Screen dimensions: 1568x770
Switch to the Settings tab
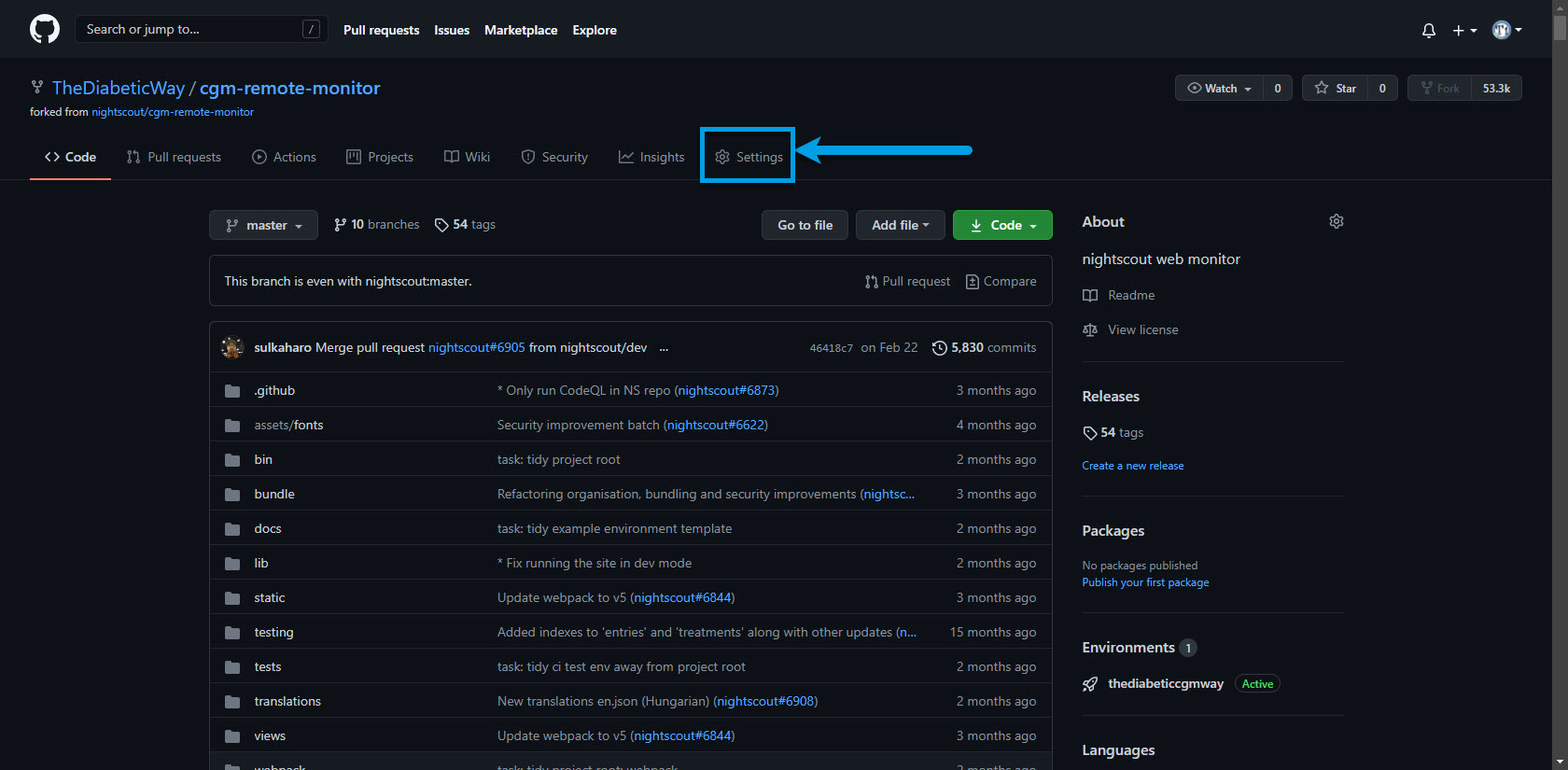(x=749, y=157)
